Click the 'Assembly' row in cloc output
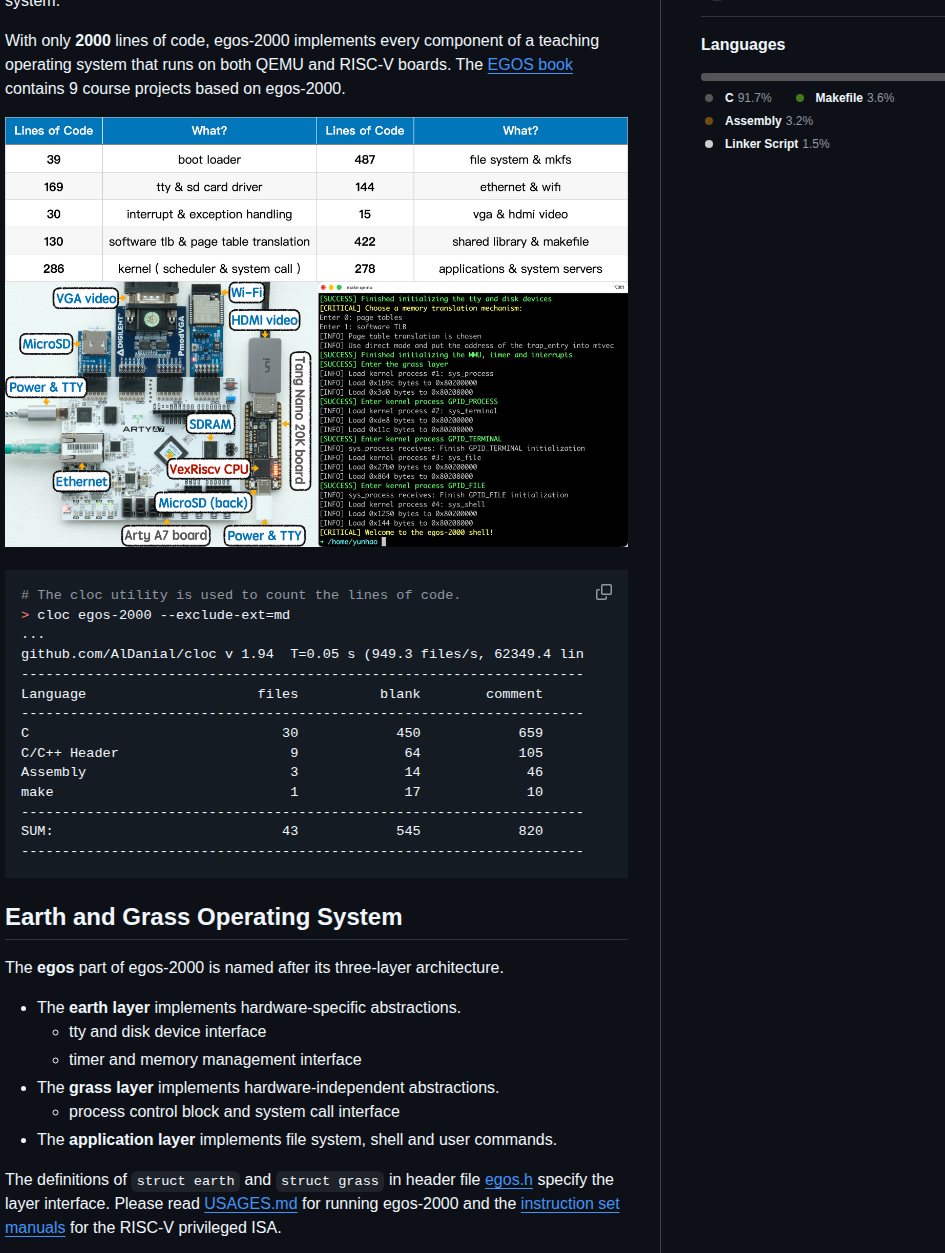 pos(282,772)
